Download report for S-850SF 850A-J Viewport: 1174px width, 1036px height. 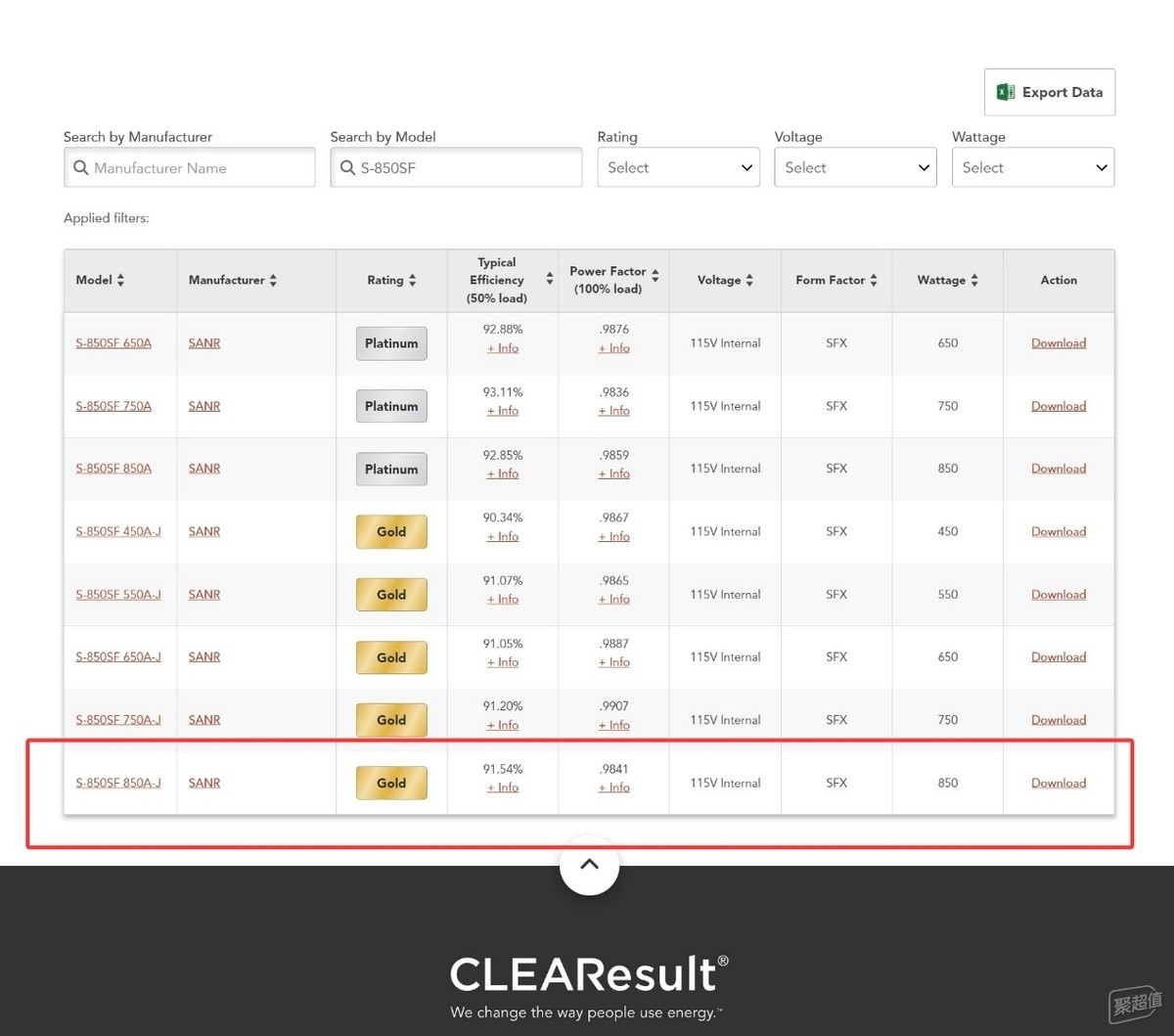(x=1059, y=783)
